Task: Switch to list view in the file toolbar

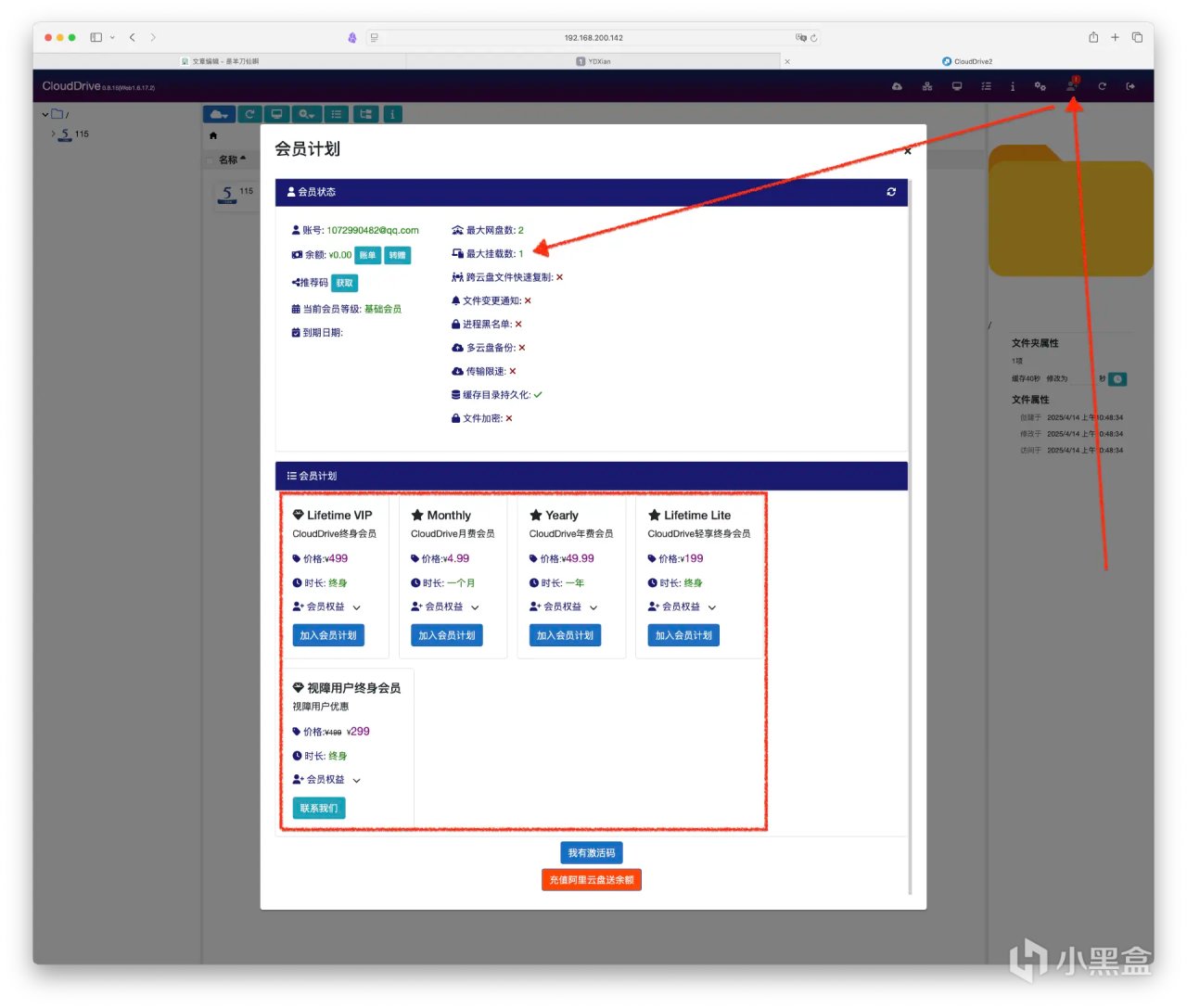Action: 337,114
